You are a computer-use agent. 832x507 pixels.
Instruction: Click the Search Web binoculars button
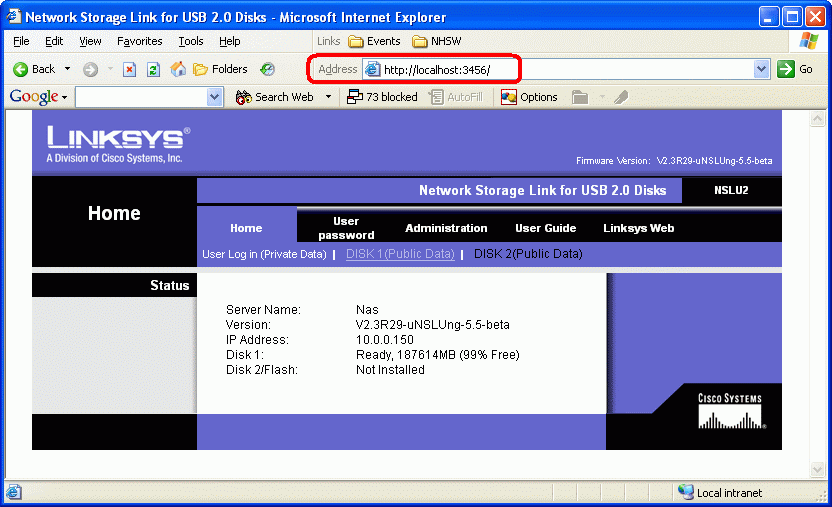[x=275, y=97]
